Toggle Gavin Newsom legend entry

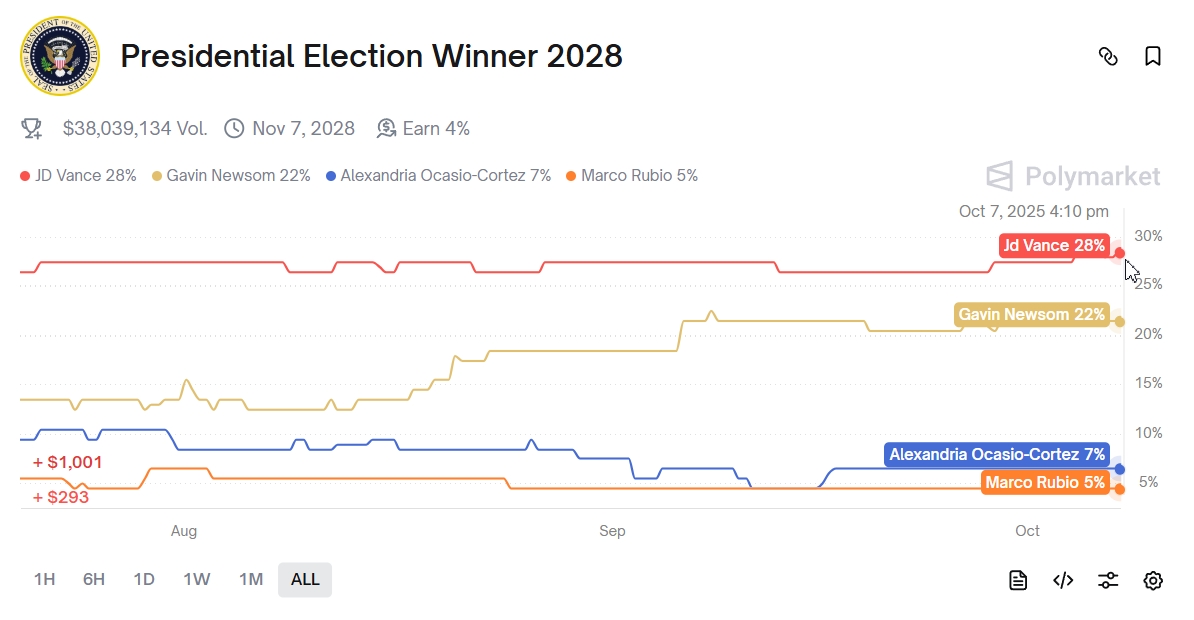pyautogui.click(x=231, y=176)
